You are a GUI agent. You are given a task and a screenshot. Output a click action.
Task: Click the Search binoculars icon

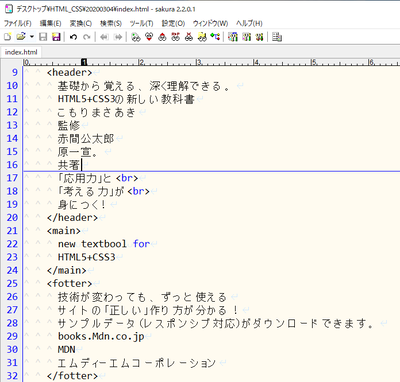coord(136,37)
